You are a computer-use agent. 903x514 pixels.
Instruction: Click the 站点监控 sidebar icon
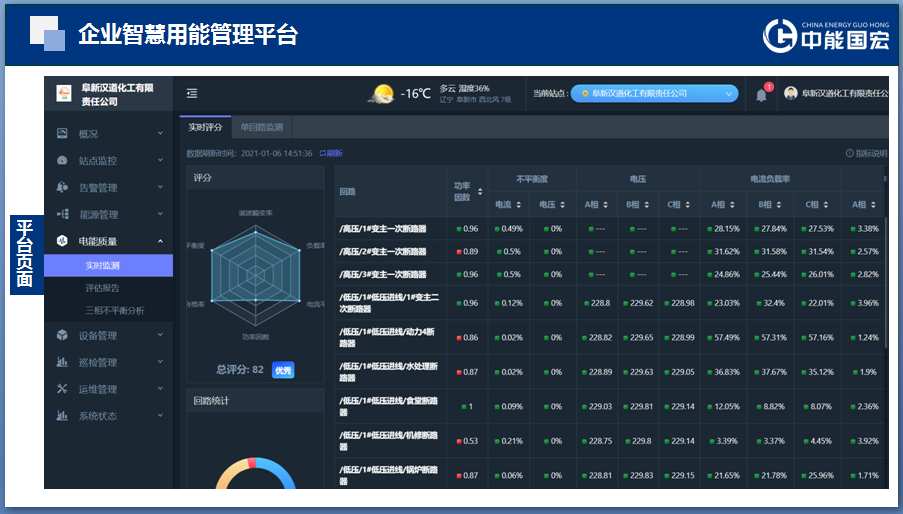pos(62,160)
